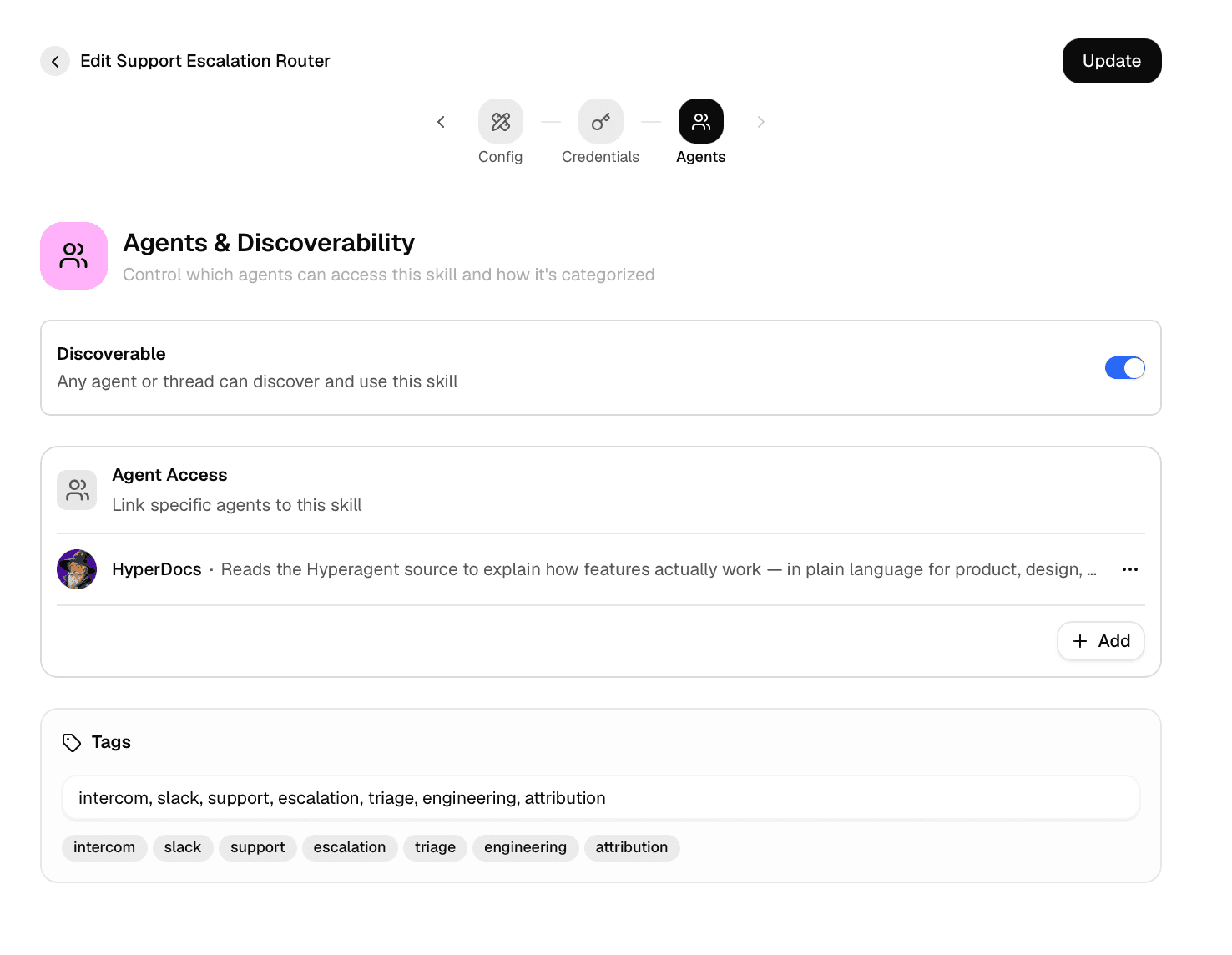Click the Tags section heading
The image size is (1232, 955).
point(111,742)
